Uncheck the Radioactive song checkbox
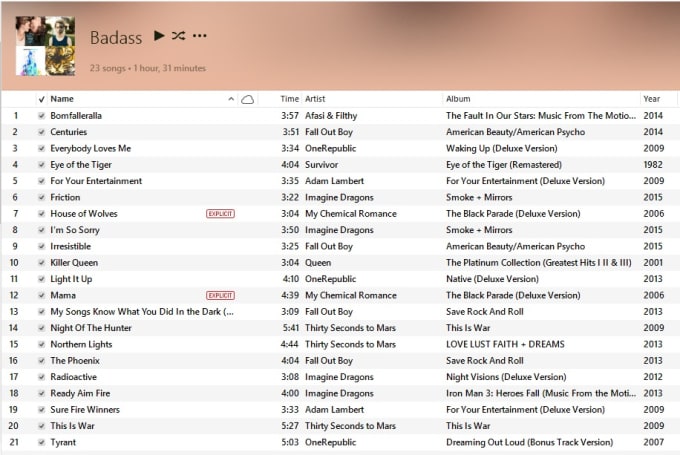The image size is (680, 455). (41, 377)
